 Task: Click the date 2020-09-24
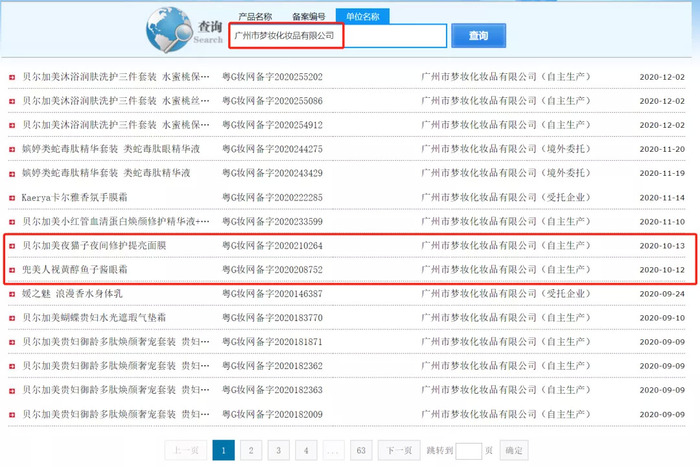(662, 294)
